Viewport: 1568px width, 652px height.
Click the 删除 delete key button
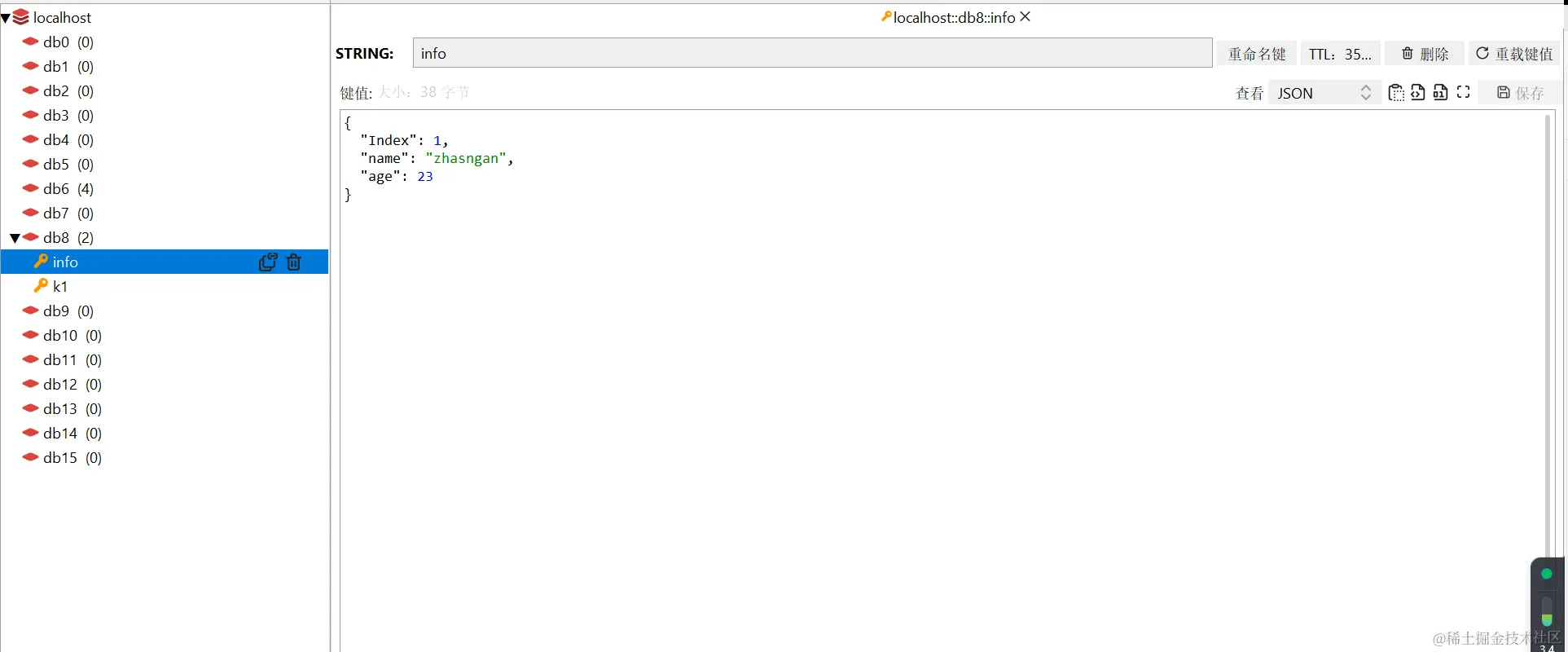[x=1425, y=54]
